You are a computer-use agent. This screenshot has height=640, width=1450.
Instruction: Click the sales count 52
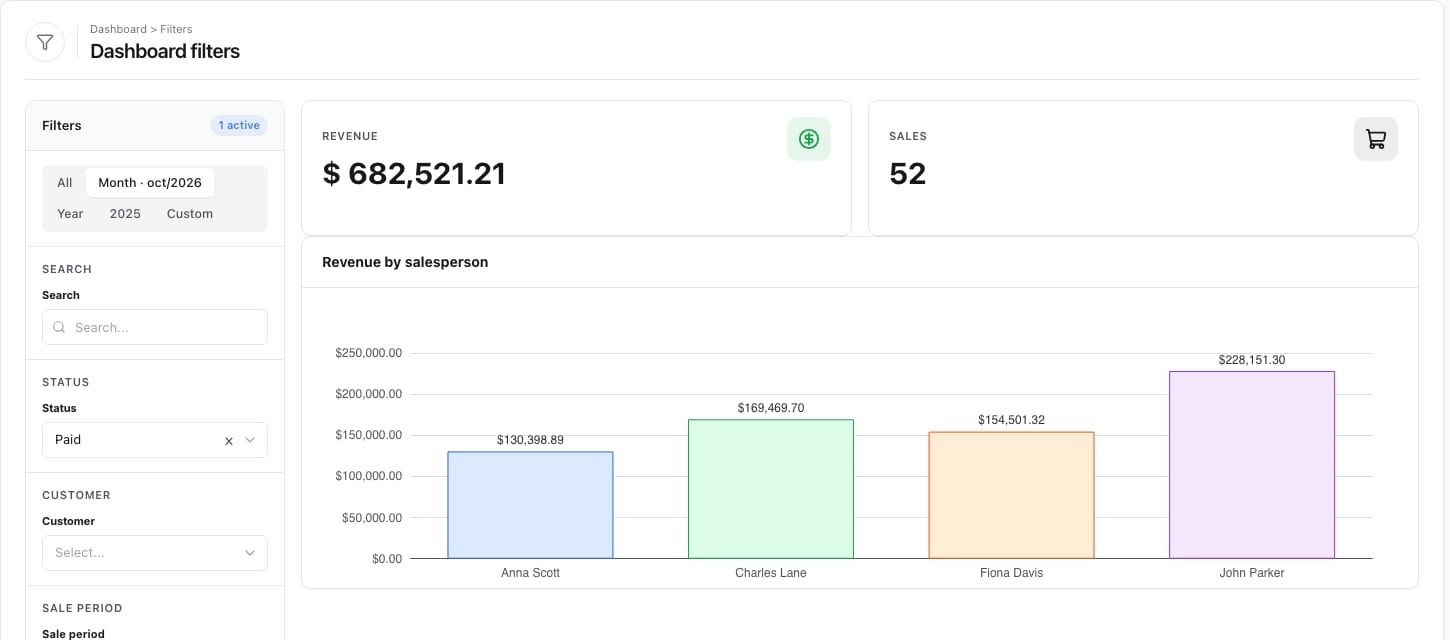908,174
